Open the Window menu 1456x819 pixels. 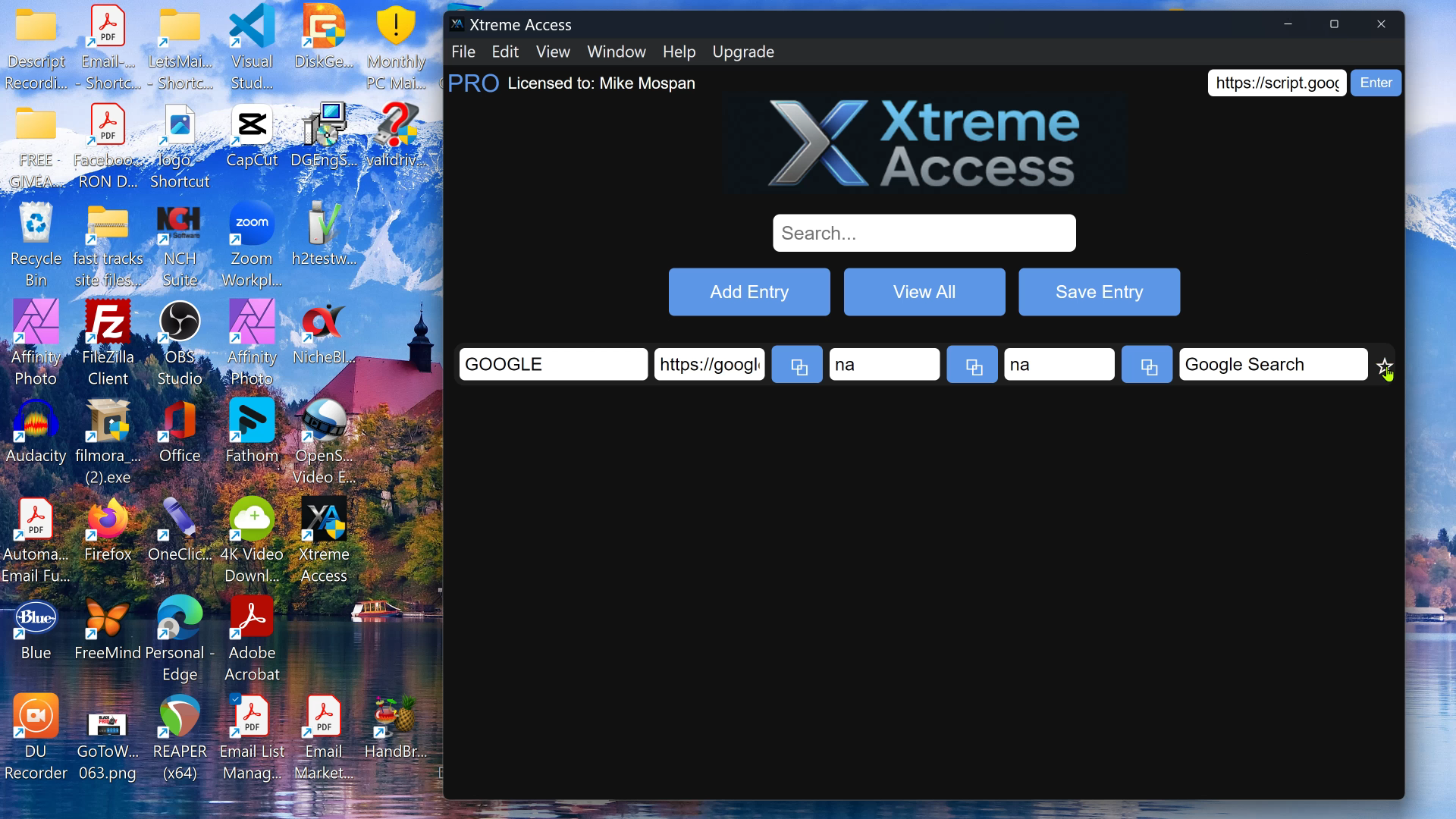pos(617,52)
